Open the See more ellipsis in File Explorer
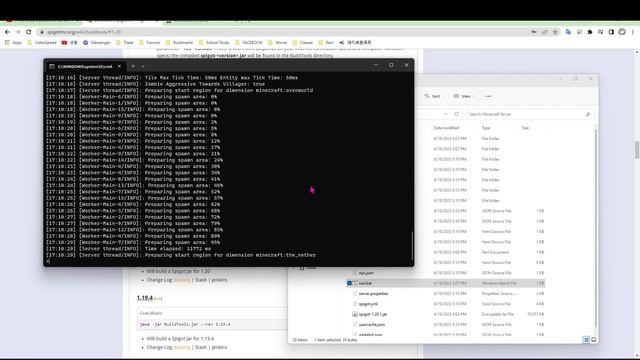The image size is (640, 360). 488,96
